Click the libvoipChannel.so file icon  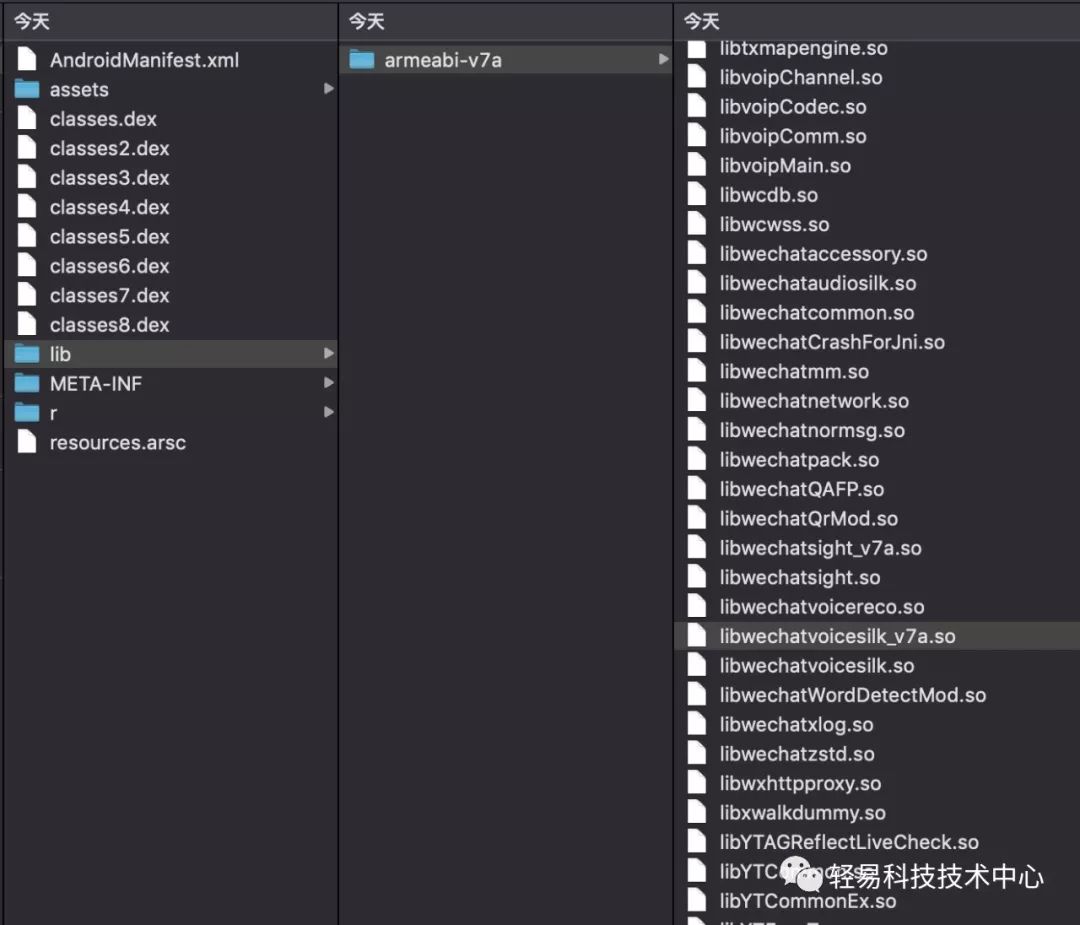(697, 76)
